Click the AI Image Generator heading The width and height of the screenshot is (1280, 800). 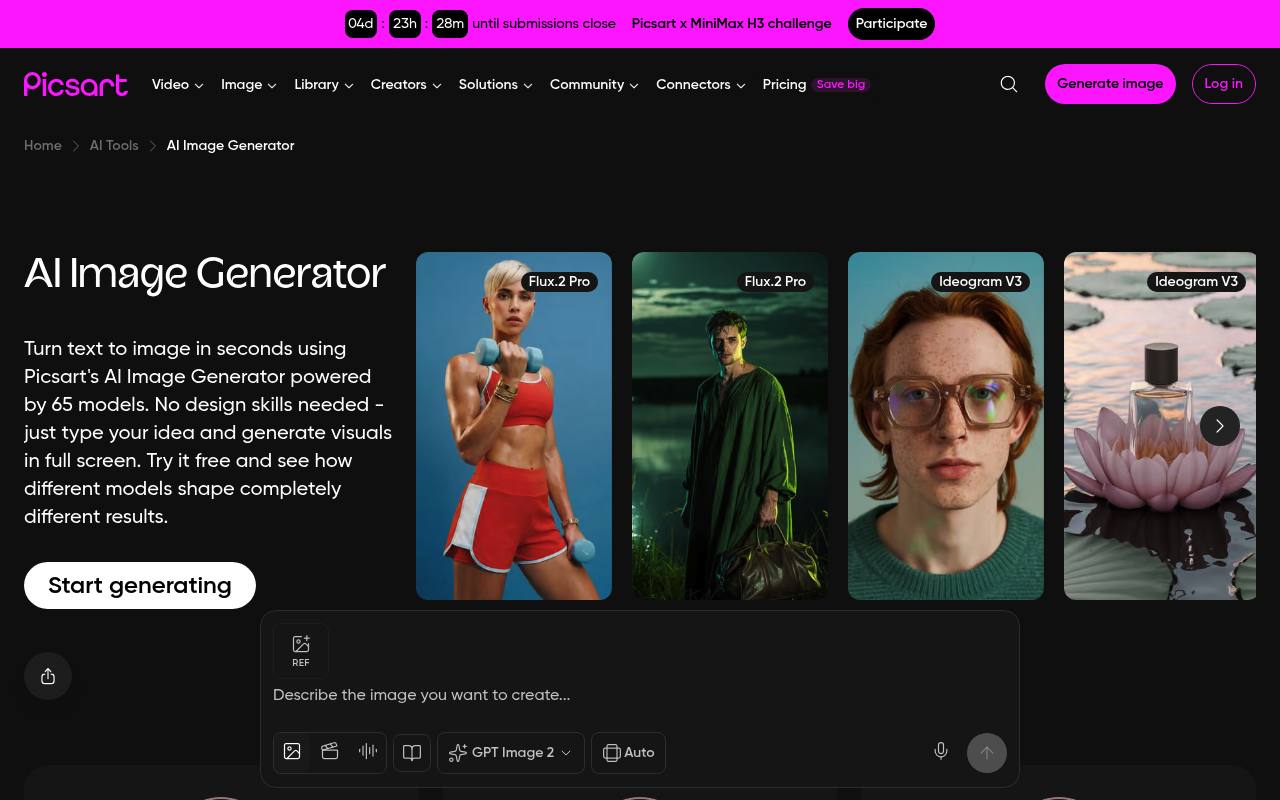[x=205, y=274]
